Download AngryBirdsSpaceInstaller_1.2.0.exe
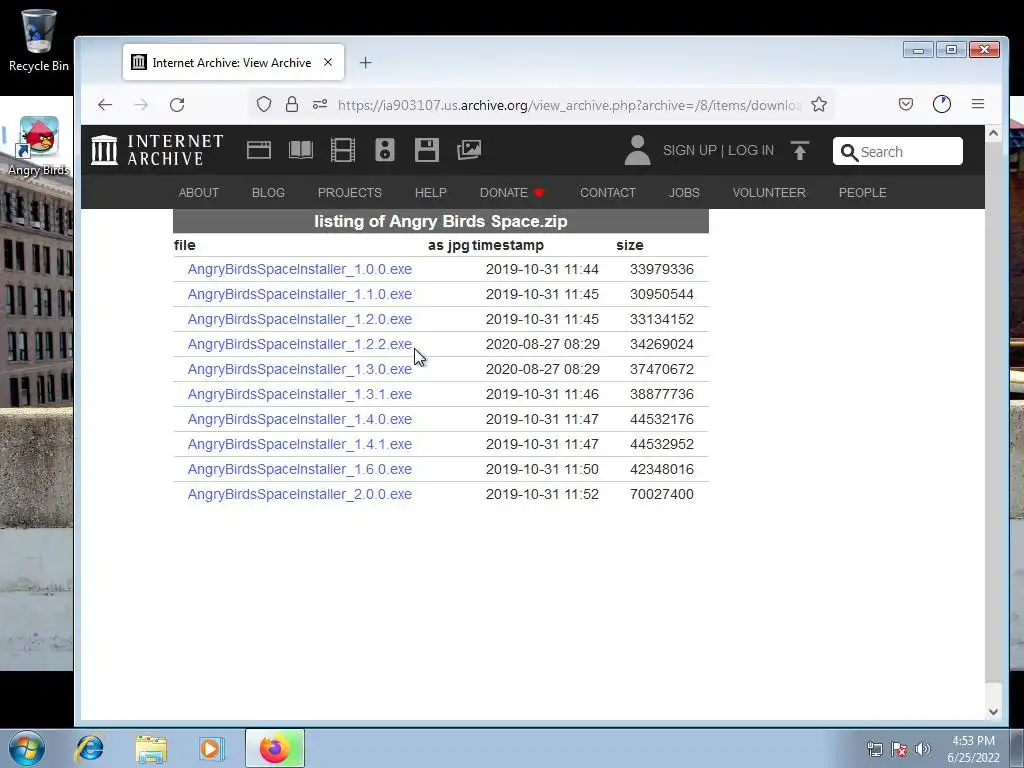 300,319
